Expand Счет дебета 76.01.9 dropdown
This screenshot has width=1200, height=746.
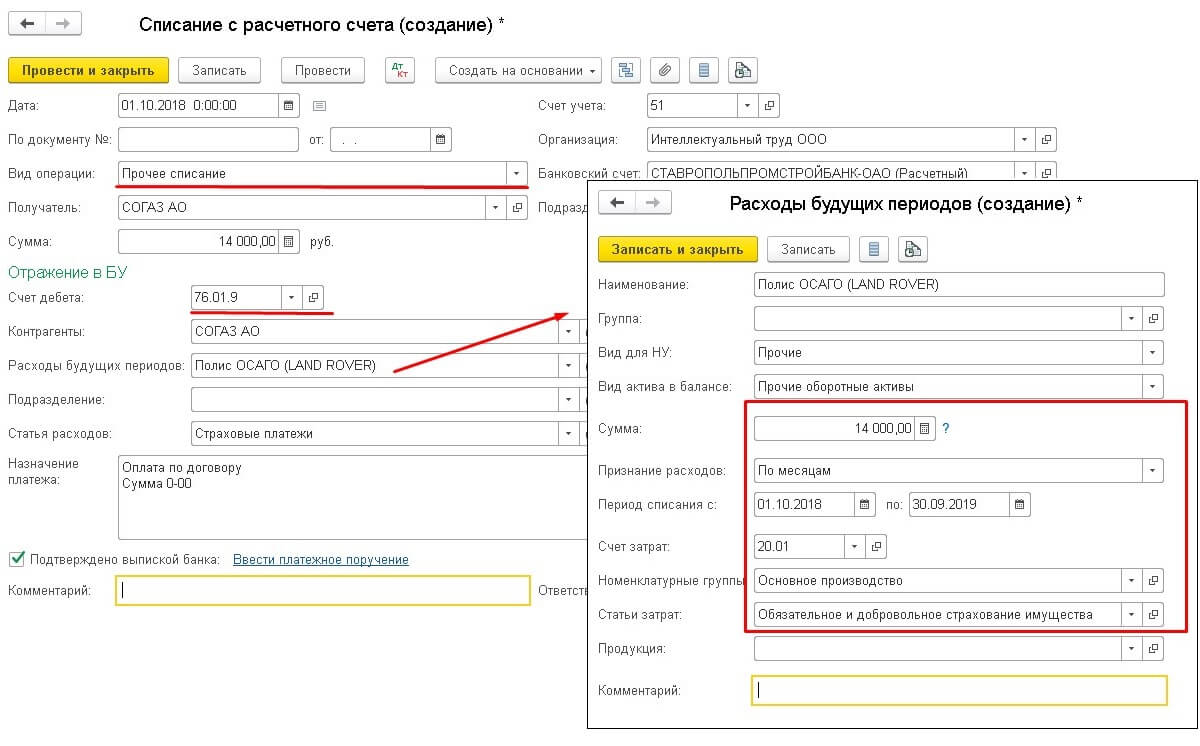(x=291, y=297)
